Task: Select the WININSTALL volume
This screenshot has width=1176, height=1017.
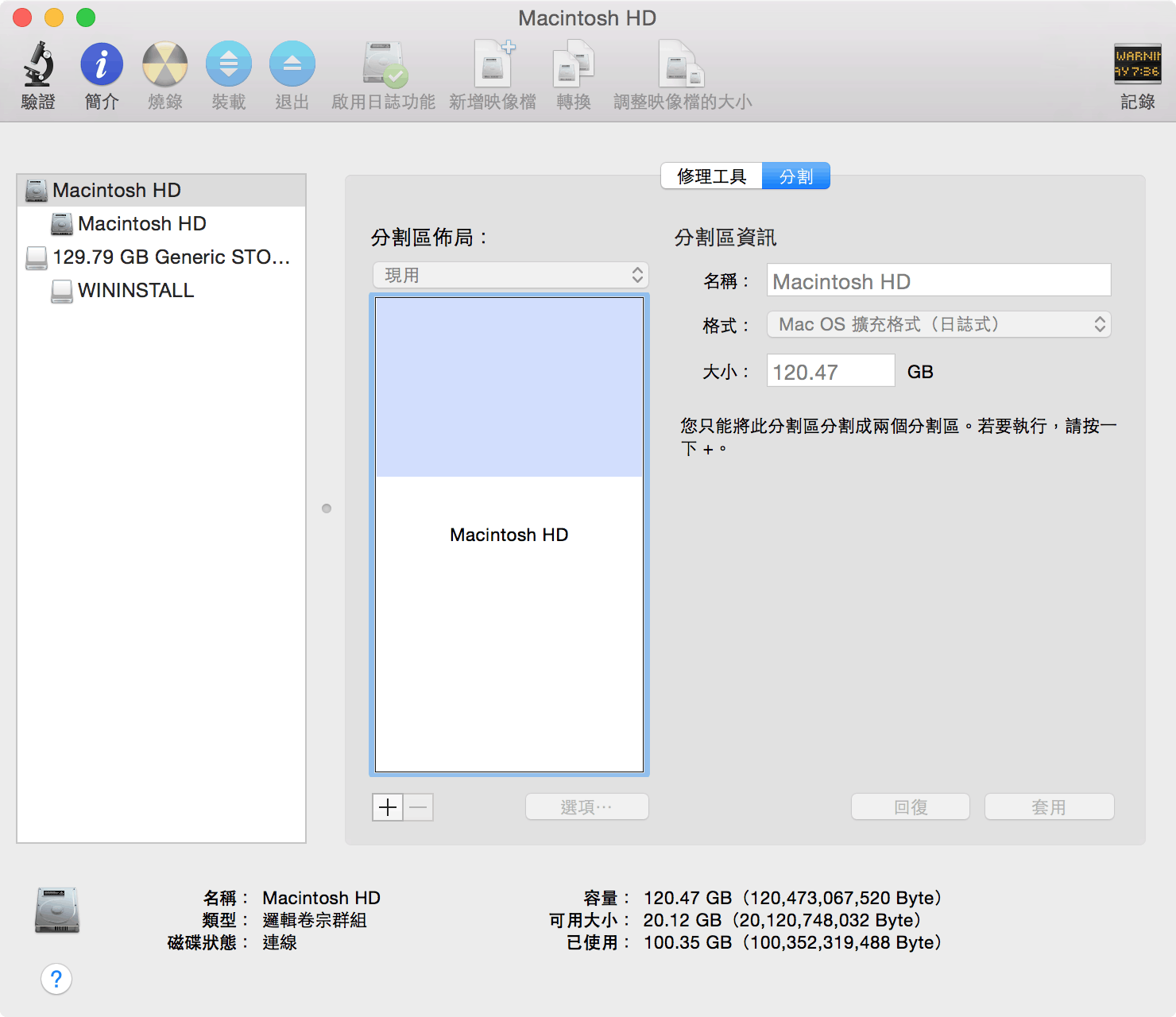Action: click(161, 291)
